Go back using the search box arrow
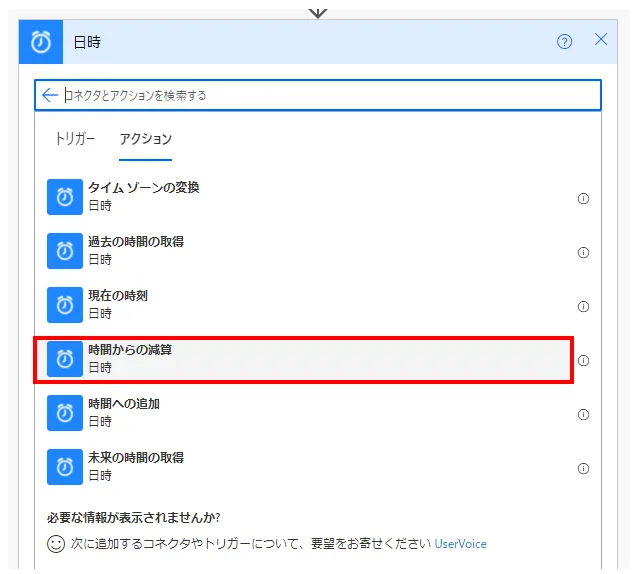 (x=50, y=95)
